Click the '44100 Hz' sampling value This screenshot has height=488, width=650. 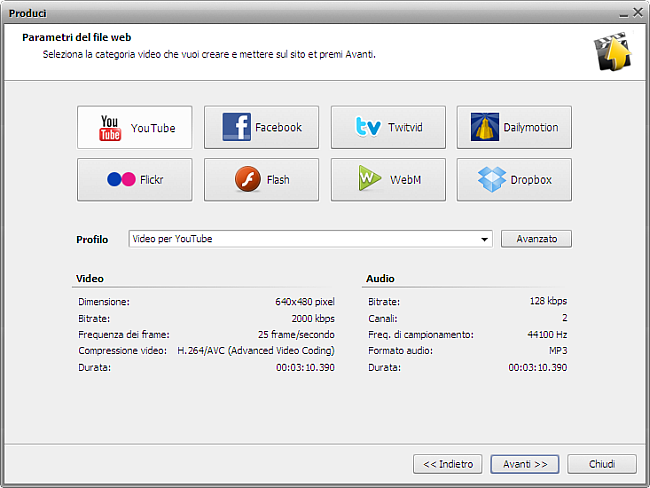coord(547,335)
